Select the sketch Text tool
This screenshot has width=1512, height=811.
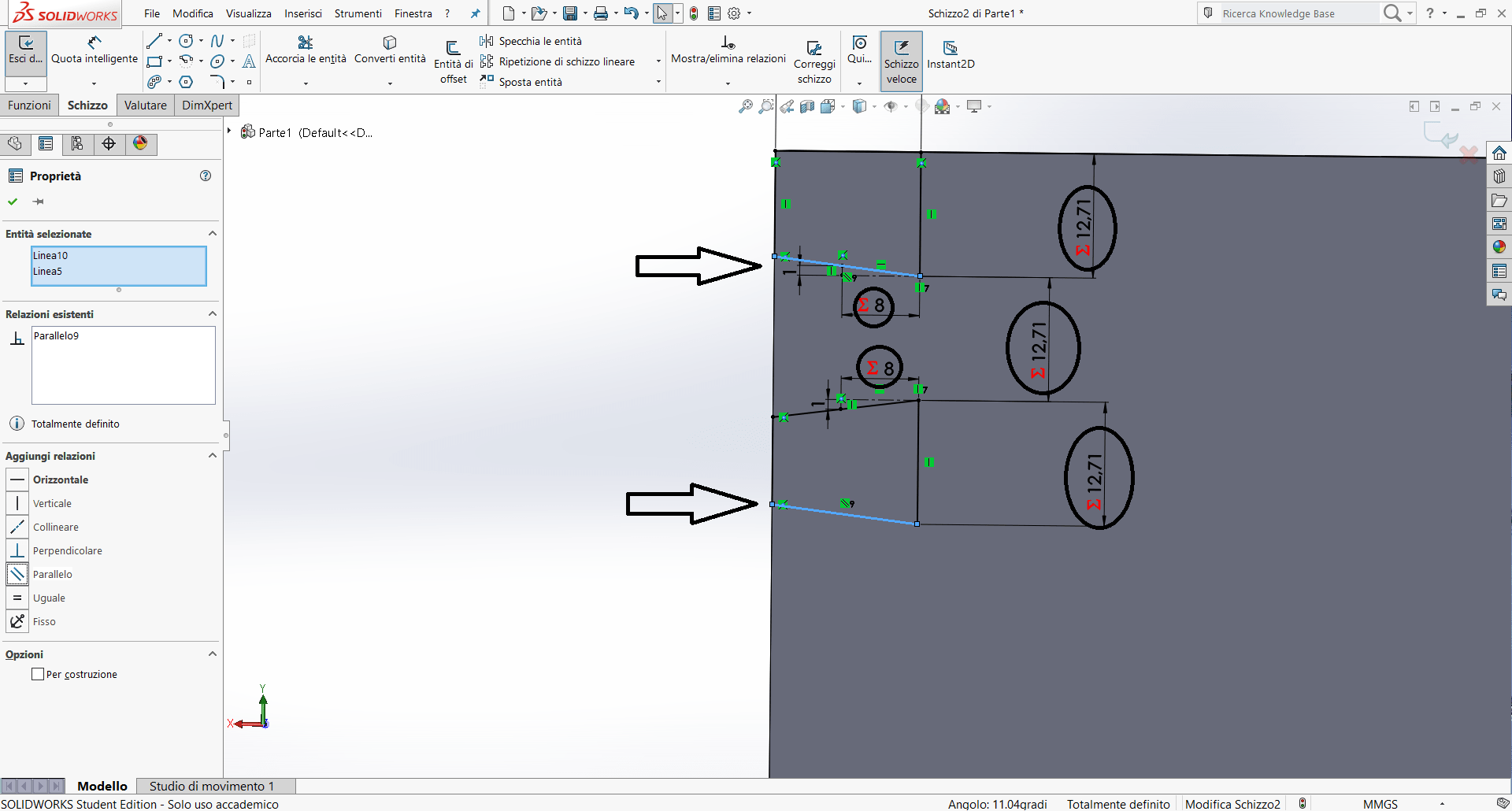(x=249, y=61)
